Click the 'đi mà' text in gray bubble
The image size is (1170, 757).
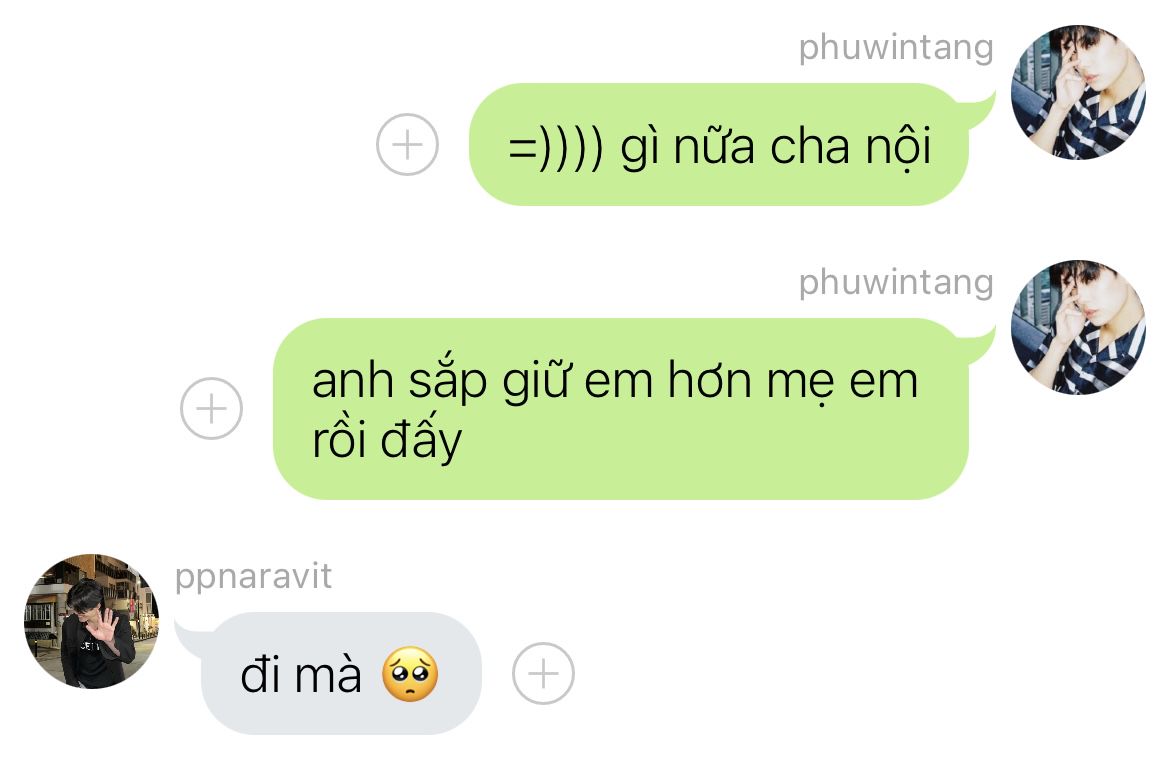coord(301,674)
